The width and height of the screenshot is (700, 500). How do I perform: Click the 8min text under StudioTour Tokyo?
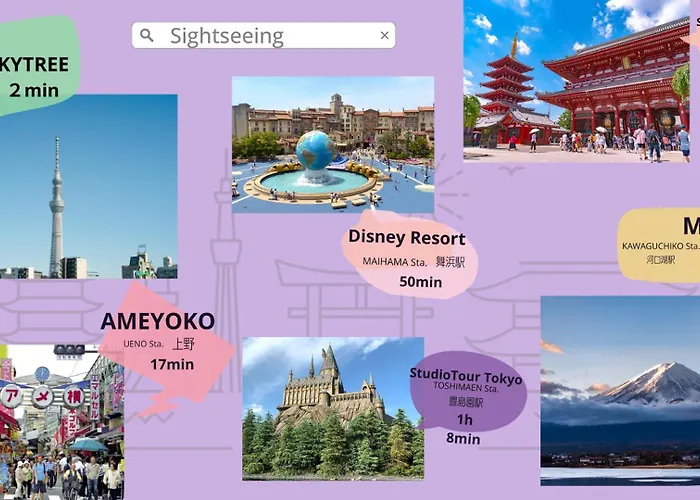click(x=463, y=439)
